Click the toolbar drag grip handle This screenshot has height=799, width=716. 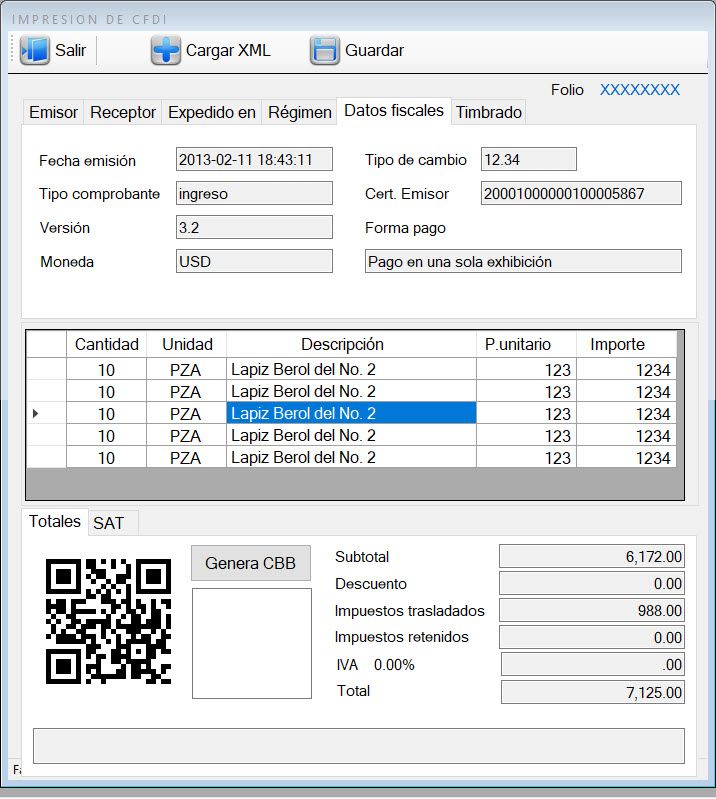(12, 50)
